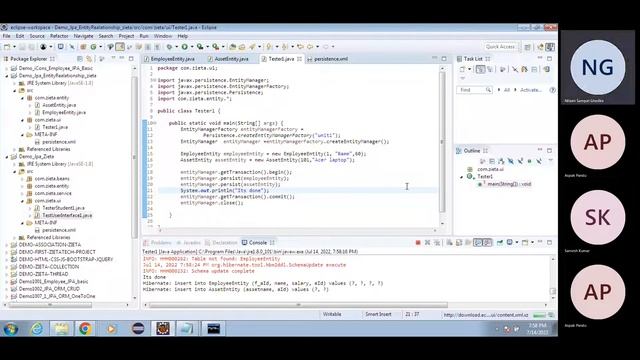Terminate the run with red stop icon
This screenshot has width=640, height=360.
418,242
